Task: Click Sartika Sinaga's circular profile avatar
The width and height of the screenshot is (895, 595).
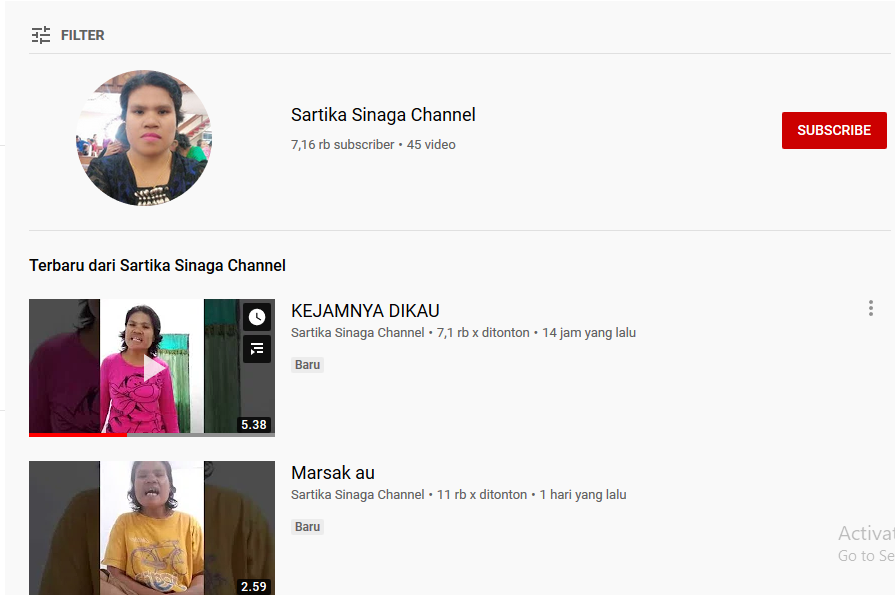Action: (144, 138)
